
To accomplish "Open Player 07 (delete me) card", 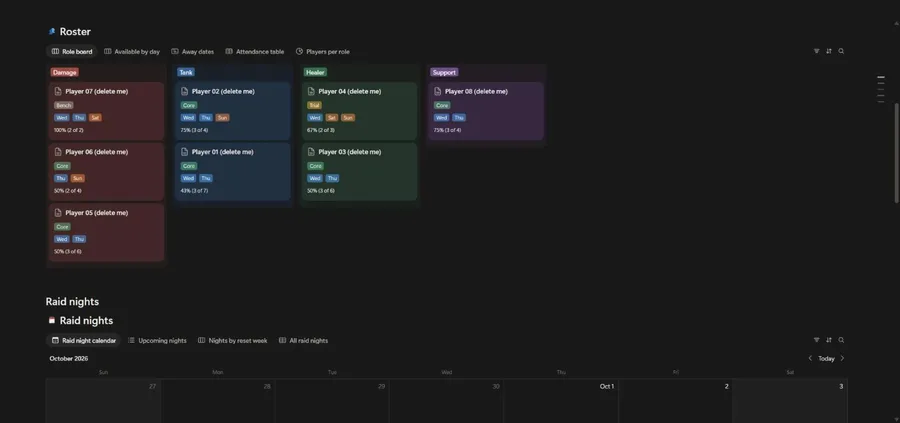I will click(x=106, y=111).
